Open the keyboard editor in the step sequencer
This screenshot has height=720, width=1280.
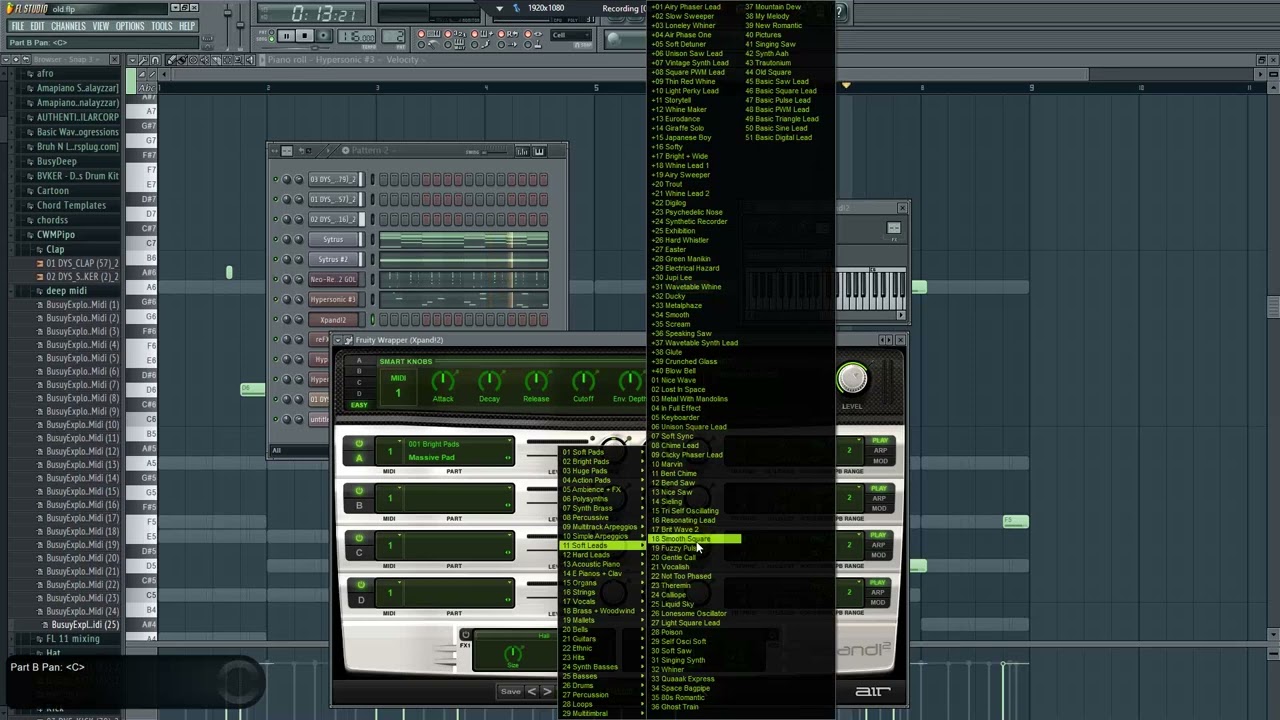tap(539, 151)
